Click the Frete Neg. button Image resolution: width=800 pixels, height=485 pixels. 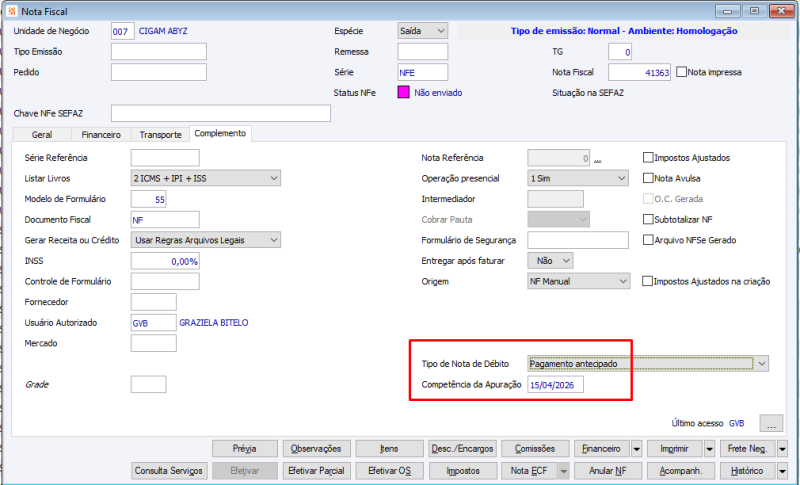(748, 449)
